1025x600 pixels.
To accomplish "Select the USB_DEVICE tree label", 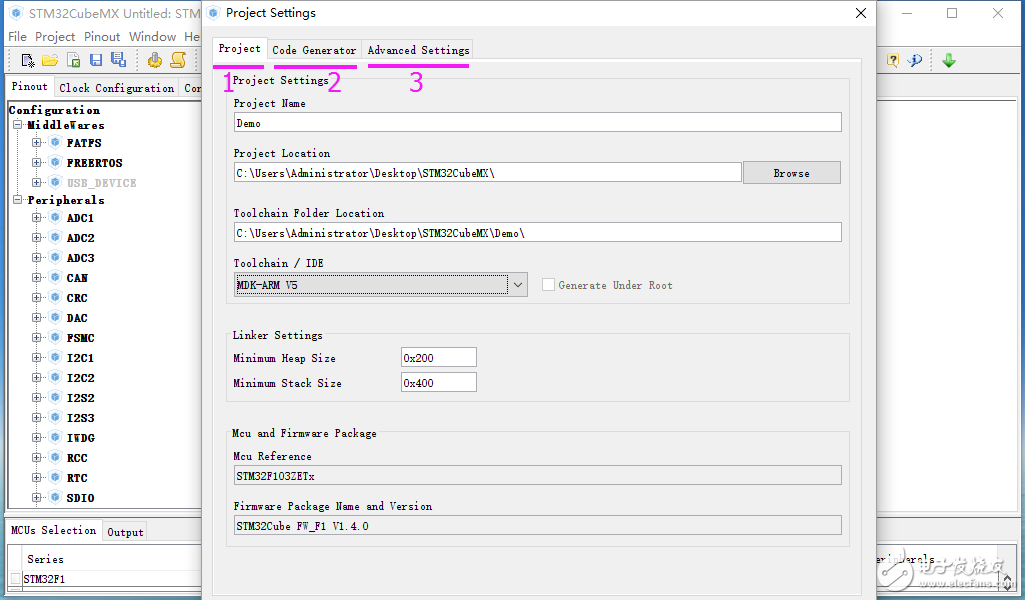I will 101,182.
